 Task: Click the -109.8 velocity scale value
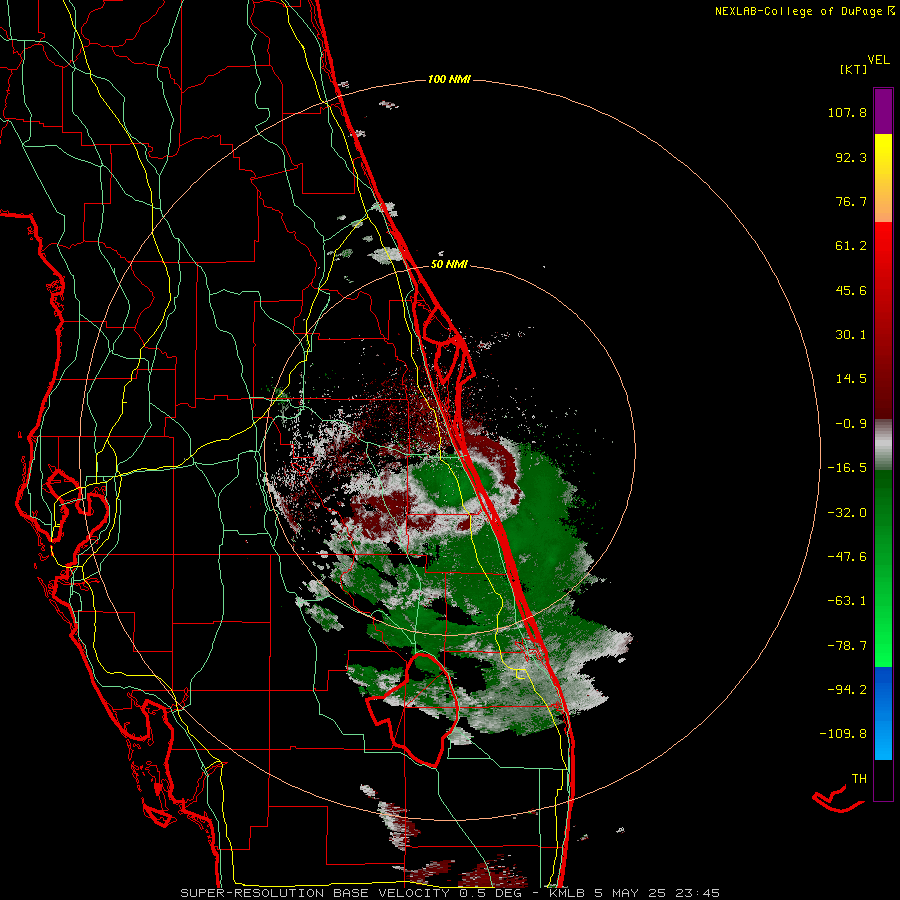843,734
